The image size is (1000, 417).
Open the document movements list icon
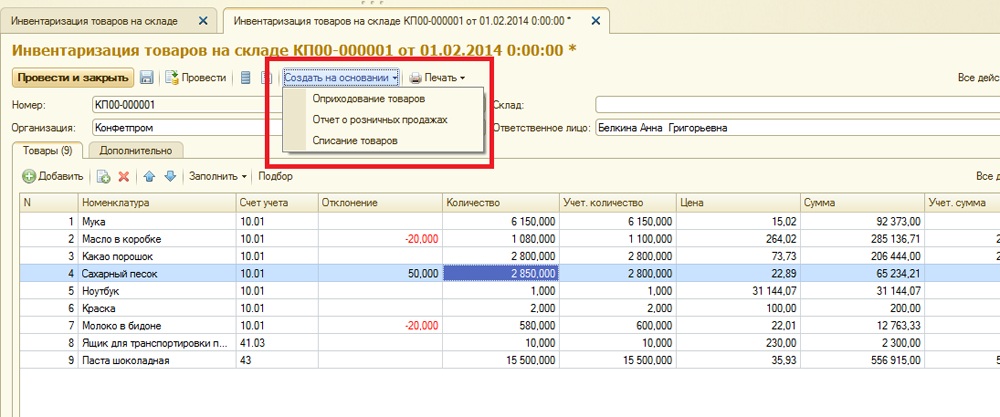click(x=247, y=78)
